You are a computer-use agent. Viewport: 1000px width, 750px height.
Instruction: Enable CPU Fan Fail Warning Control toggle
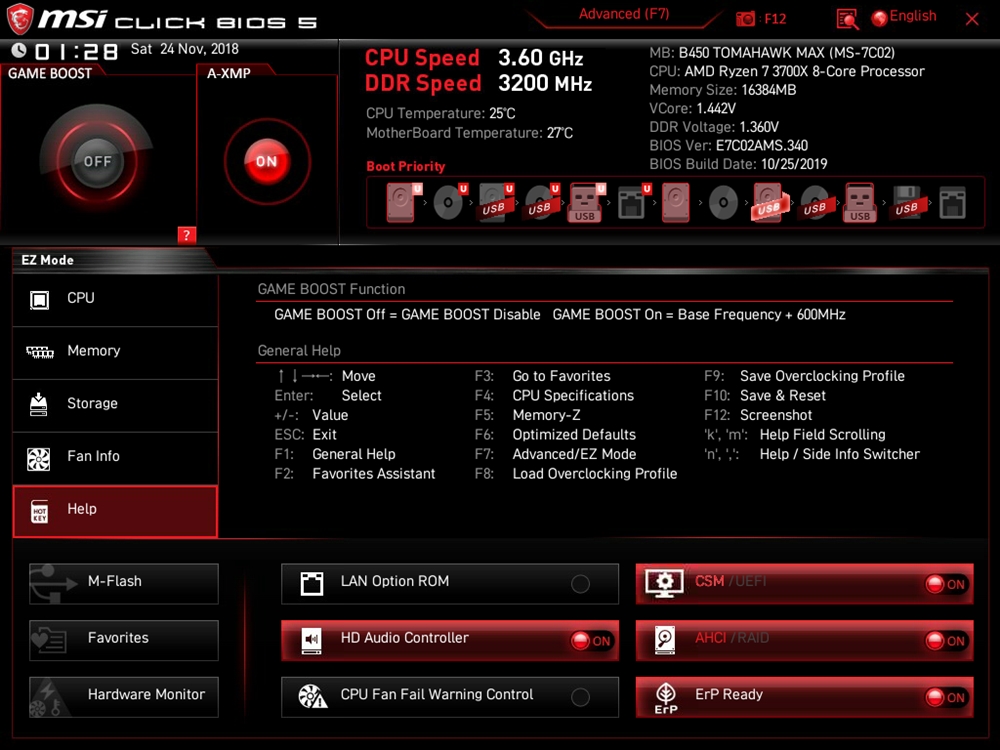[x=580, y=697]
